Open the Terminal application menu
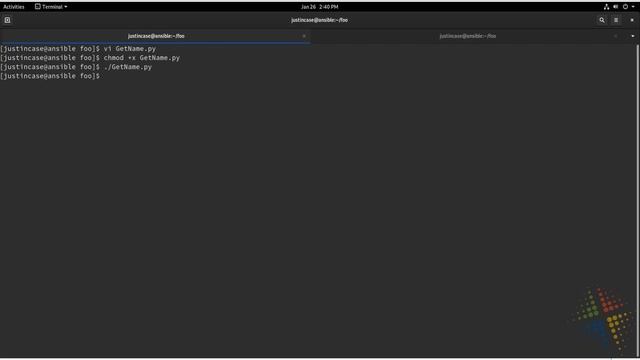The width and height of the screenshot is (640, 360). pos(51,7)
